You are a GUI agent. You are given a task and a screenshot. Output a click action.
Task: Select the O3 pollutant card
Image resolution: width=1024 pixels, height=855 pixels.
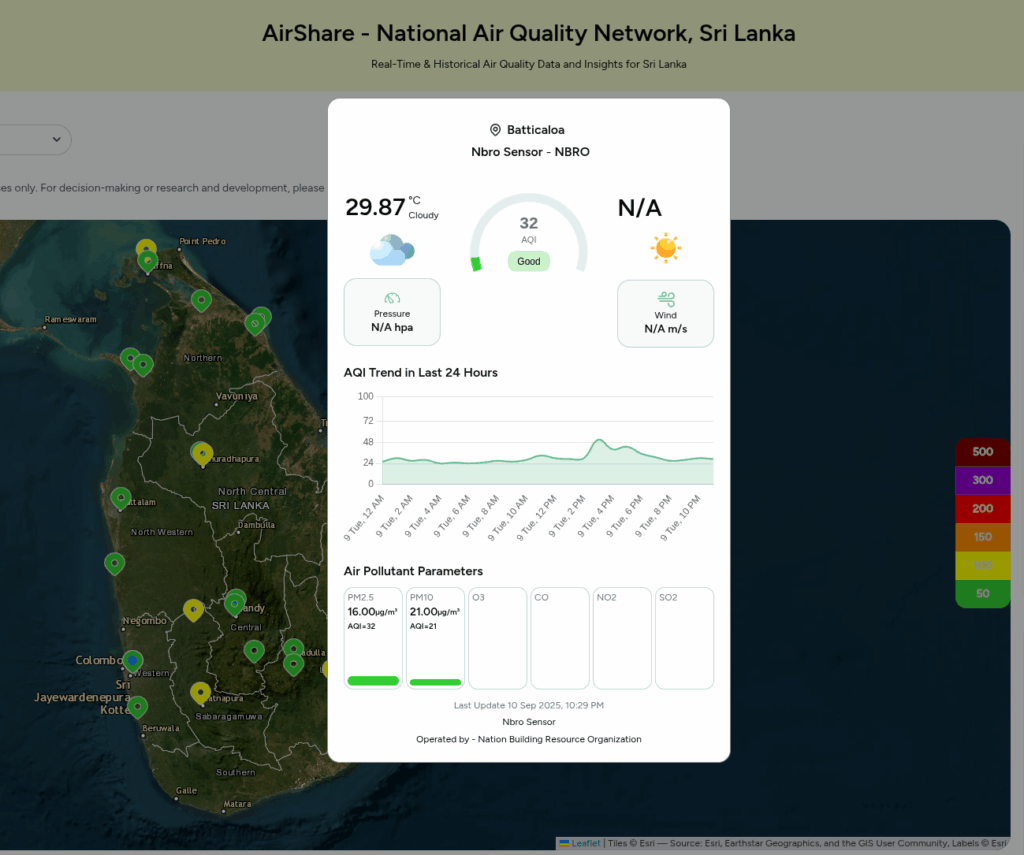coord(497,638)
